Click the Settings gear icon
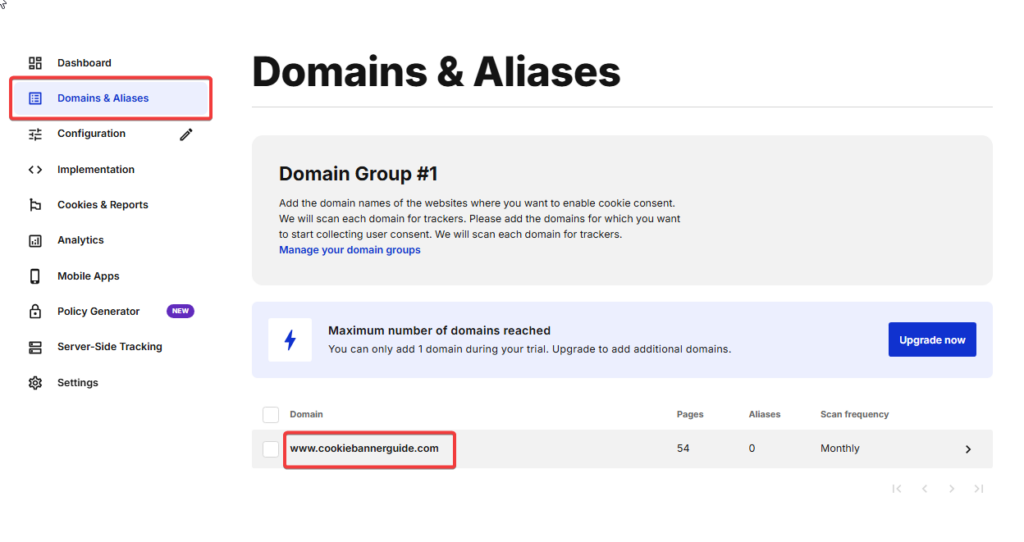 35,383
